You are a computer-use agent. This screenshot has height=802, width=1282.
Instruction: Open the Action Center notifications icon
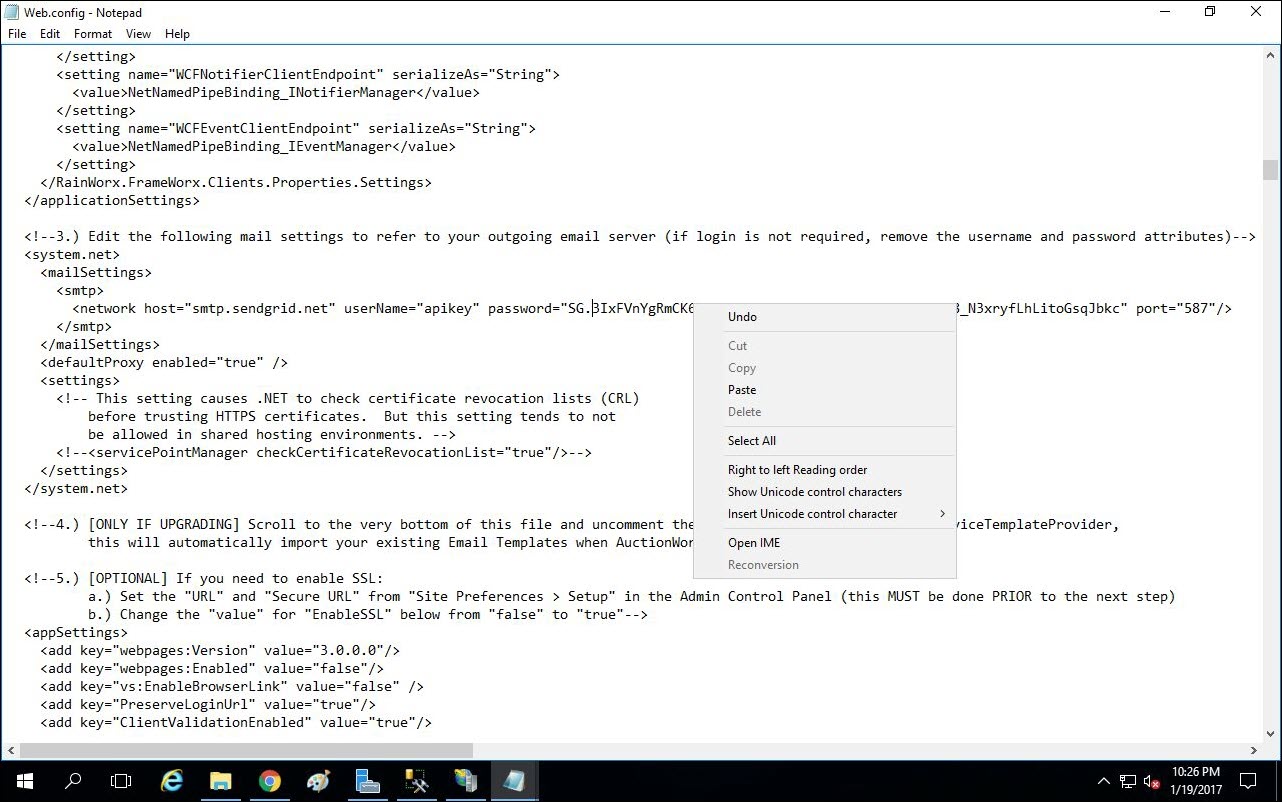click(1248, 781)
